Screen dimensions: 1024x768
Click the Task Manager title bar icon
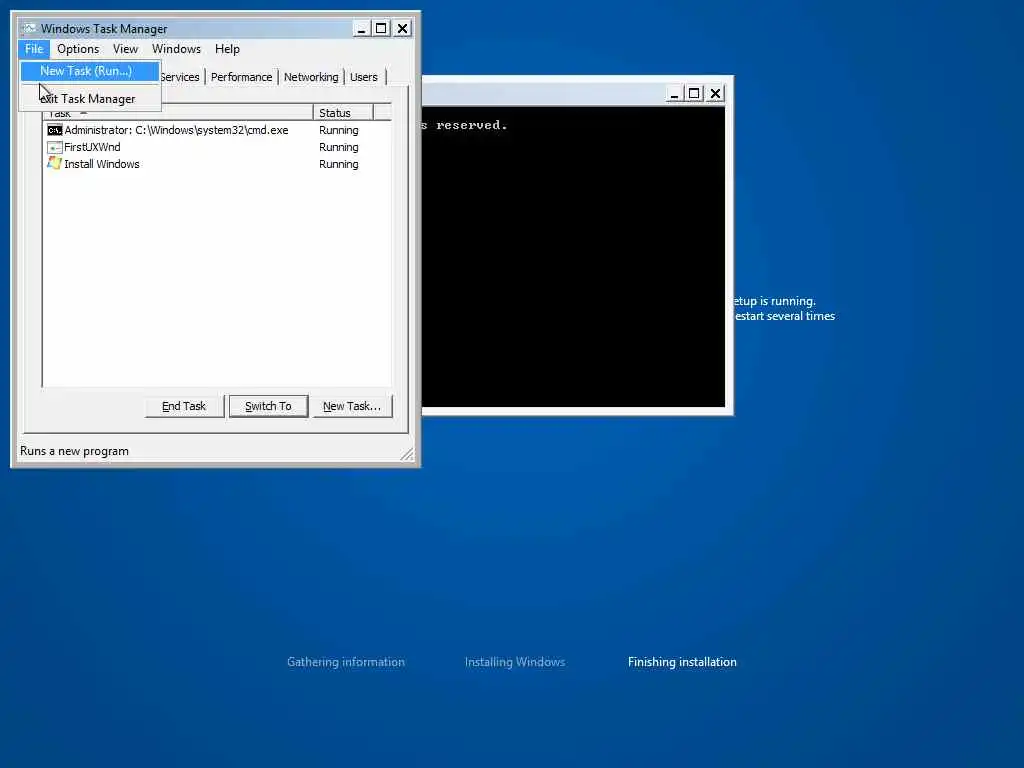pos(29,28)
